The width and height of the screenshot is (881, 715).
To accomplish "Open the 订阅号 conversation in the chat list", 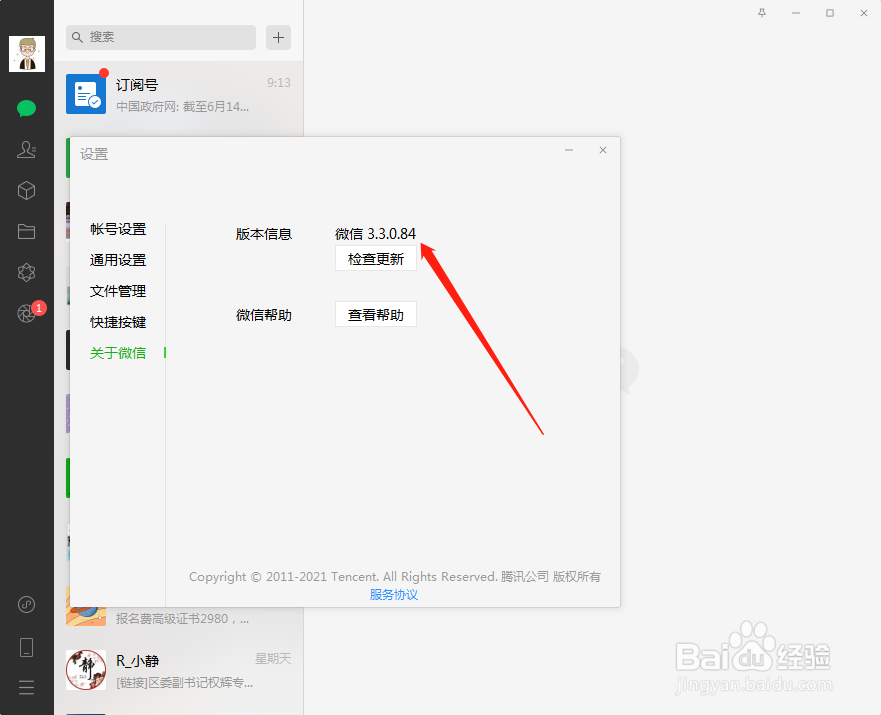I will [x=180, y=93].
